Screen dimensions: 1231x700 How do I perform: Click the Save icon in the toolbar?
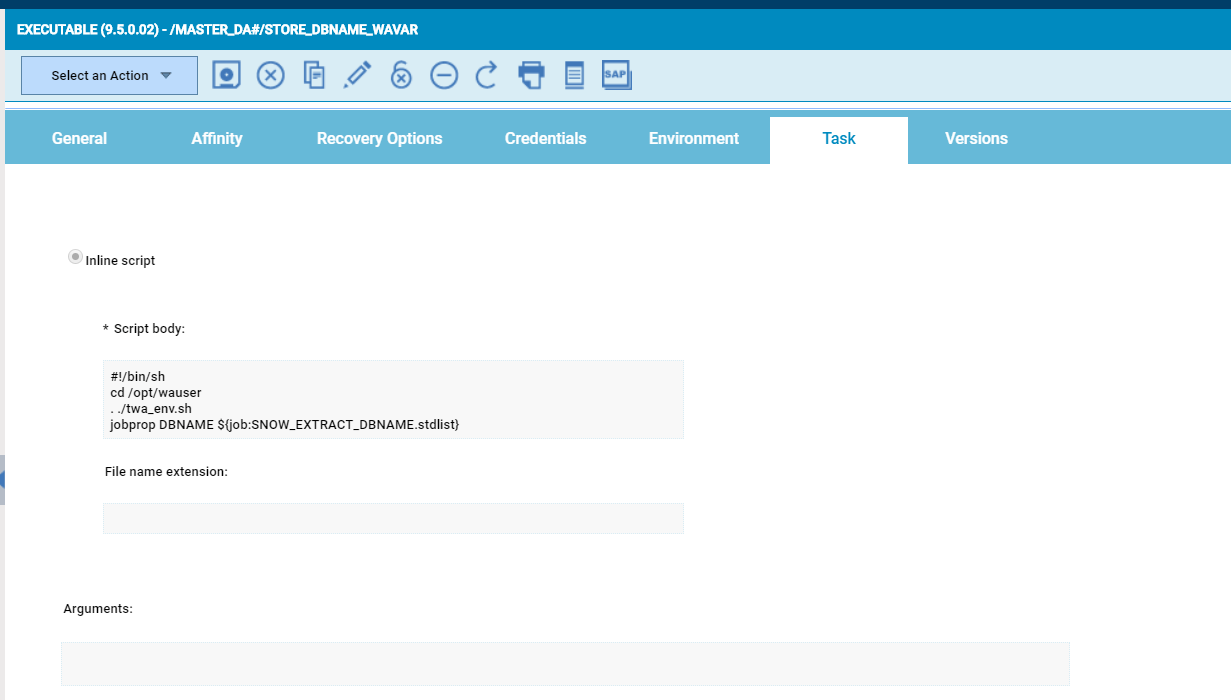(226, 74)
